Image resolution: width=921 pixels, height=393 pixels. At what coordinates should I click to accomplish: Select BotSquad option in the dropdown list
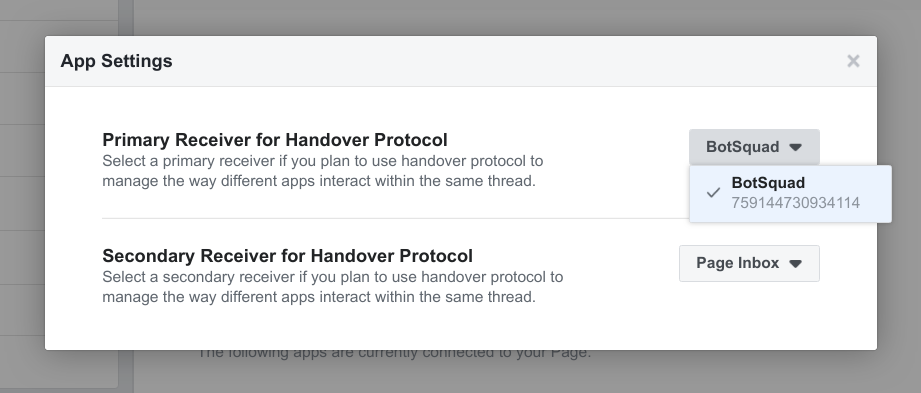pyautogui.click(x=790, y=193)
